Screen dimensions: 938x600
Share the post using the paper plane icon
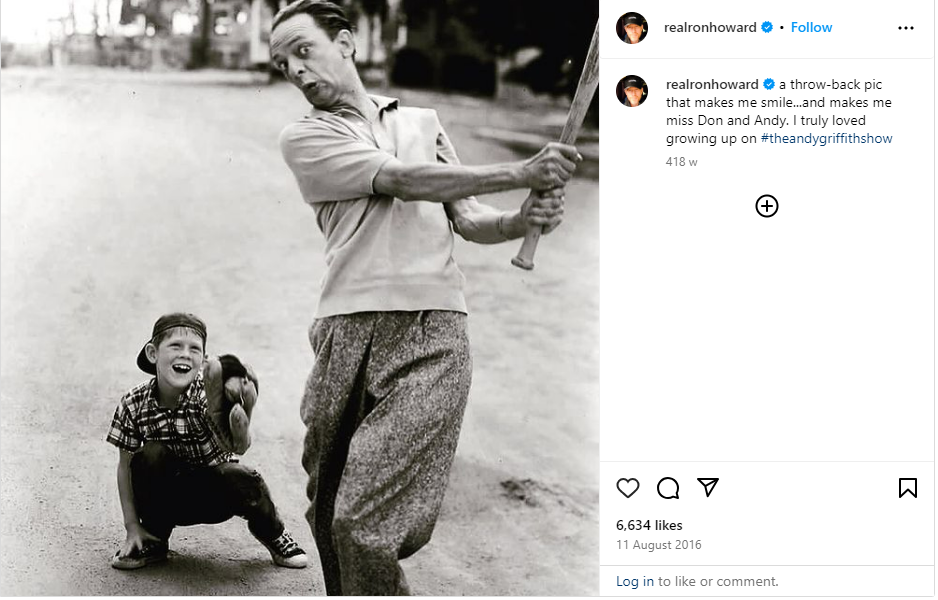[708, 487]
